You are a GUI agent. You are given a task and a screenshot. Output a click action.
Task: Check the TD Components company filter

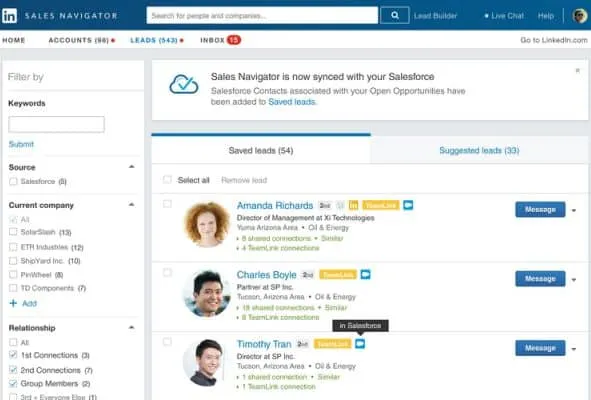13,288
